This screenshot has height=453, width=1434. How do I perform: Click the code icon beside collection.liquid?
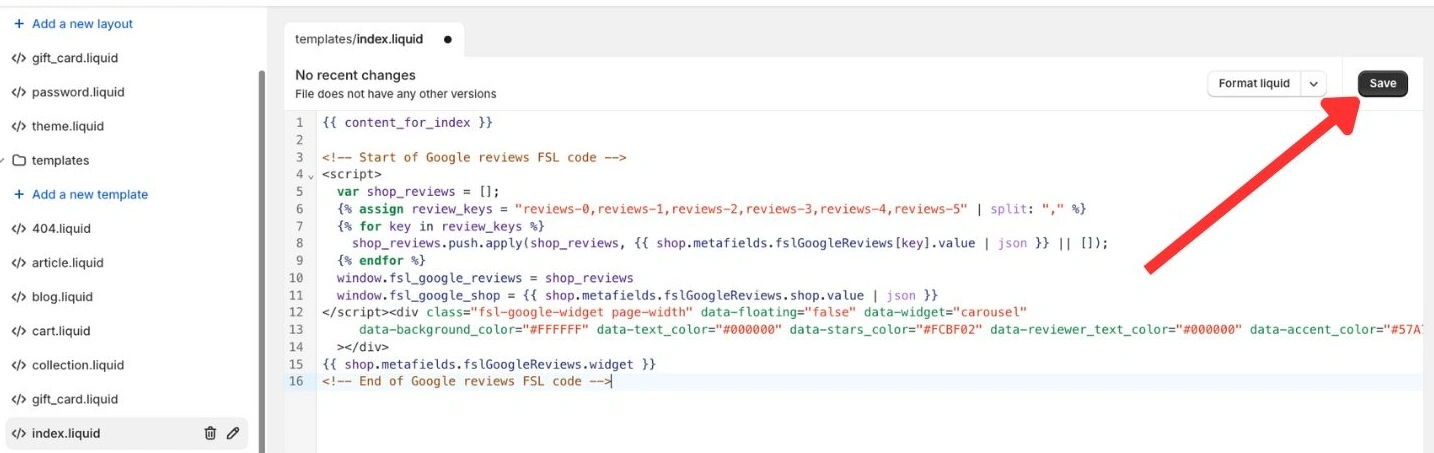coord(19,365)
